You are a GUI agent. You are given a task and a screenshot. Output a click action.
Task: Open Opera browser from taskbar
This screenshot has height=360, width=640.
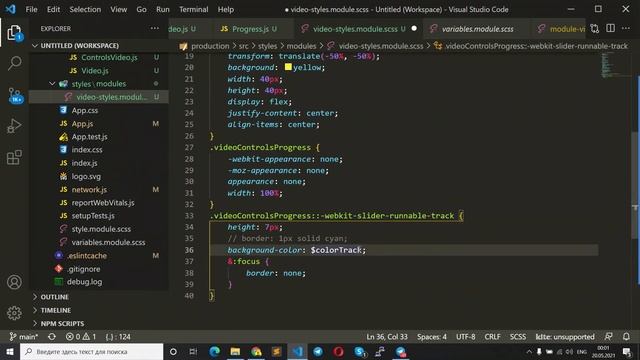coord(338,351)
